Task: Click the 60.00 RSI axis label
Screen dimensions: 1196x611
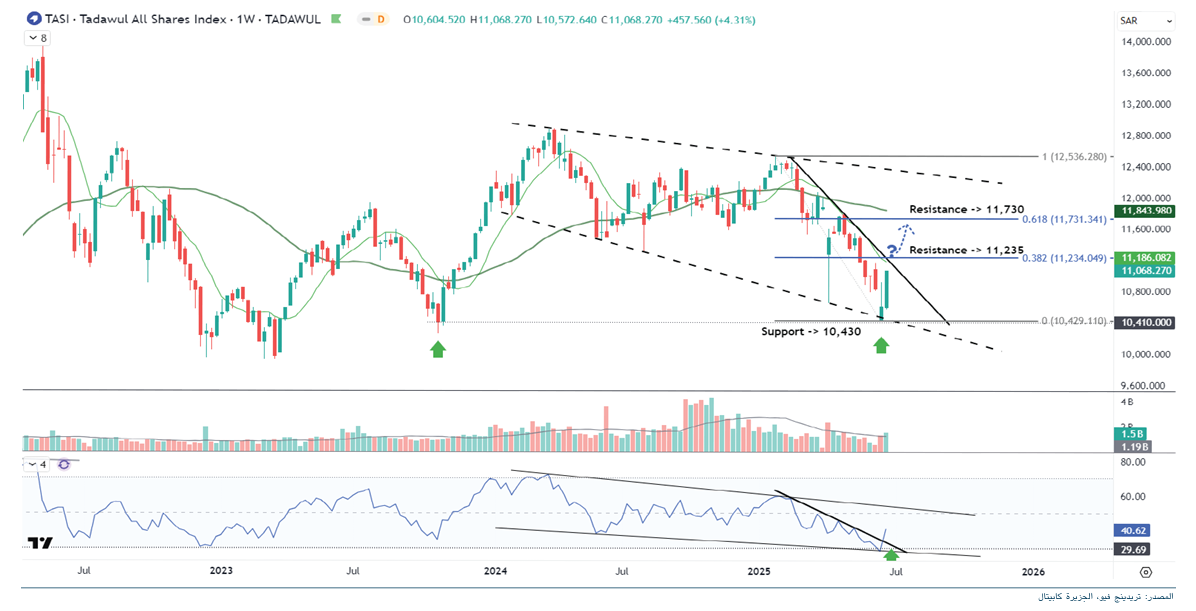Action: [x=1134, y=497]
